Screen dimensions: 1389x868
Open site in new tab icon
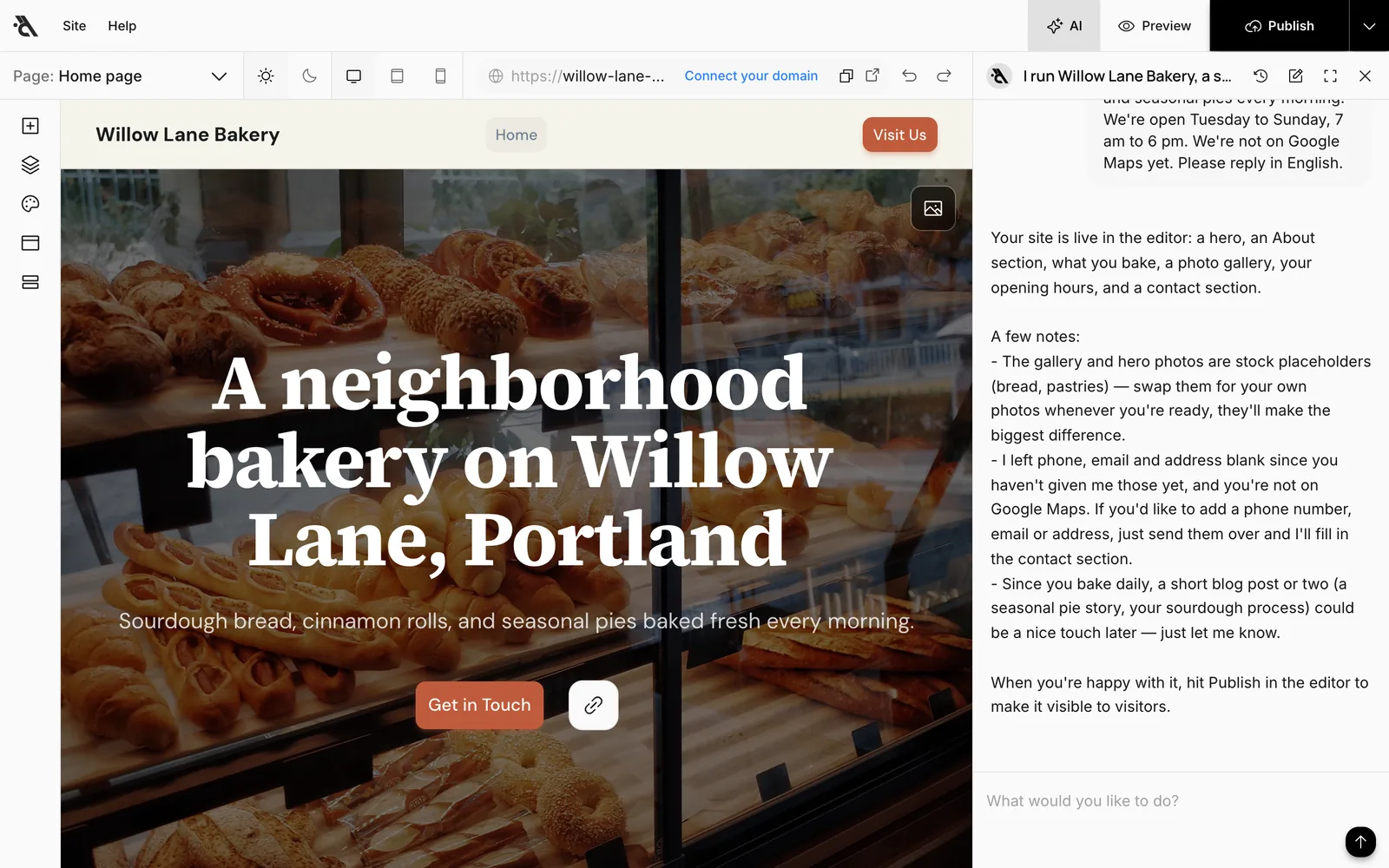[x=872, y=76]
